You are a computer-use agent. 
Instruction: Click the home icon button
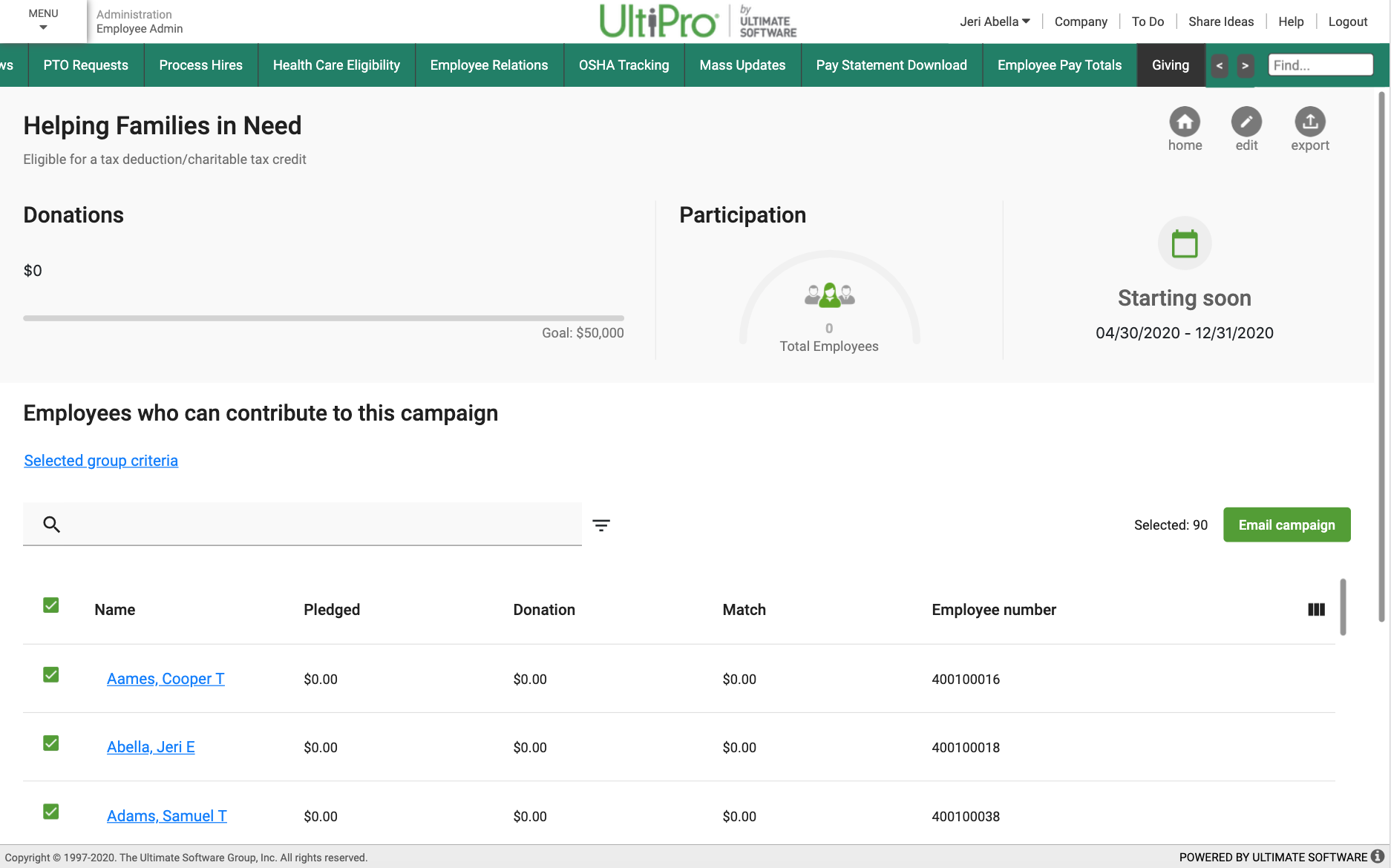click(x=1185, y=122)
